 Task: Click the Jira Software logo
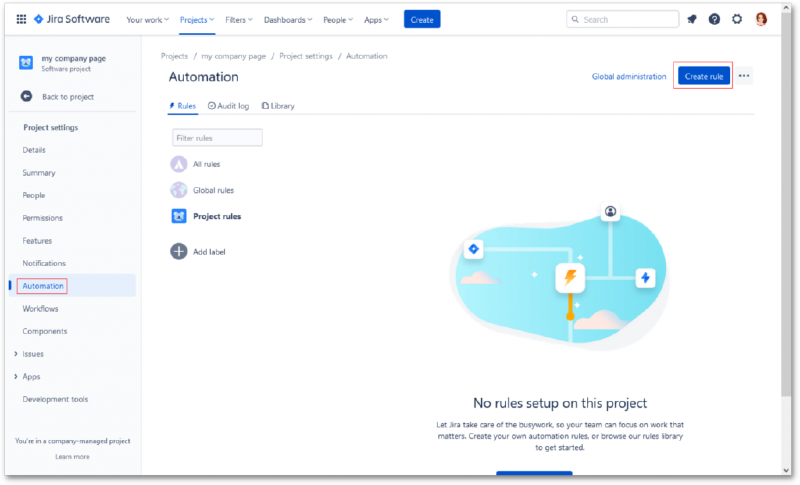pos(71,19)
